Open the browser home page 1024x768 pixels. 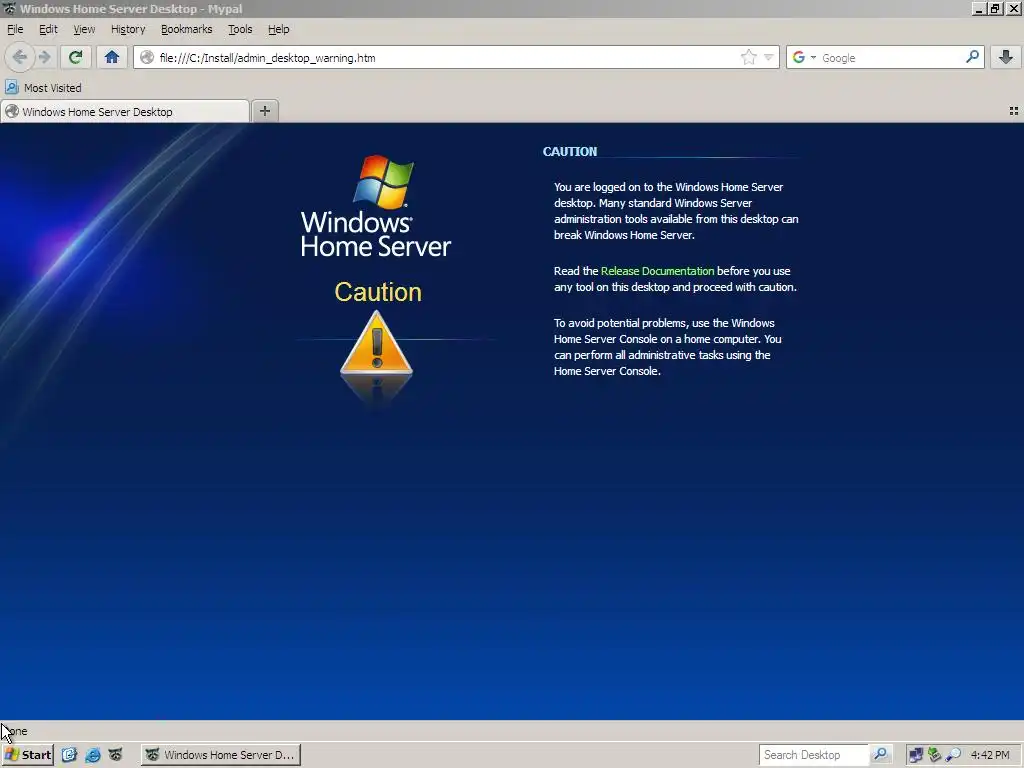click(112, 57)
